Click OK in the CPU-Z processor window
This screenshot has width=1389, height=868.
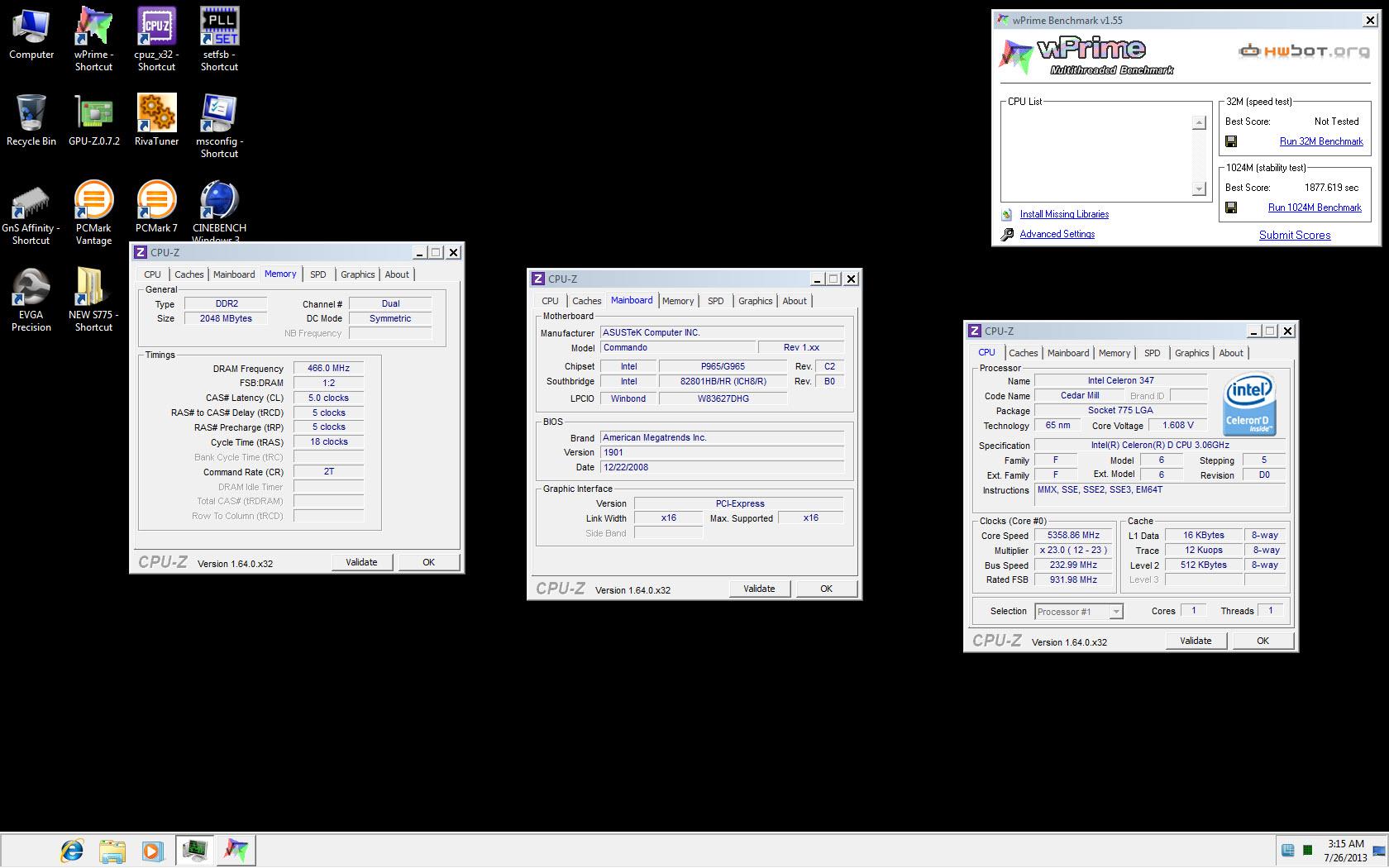pyautogui.click(x=1263, y=641)
